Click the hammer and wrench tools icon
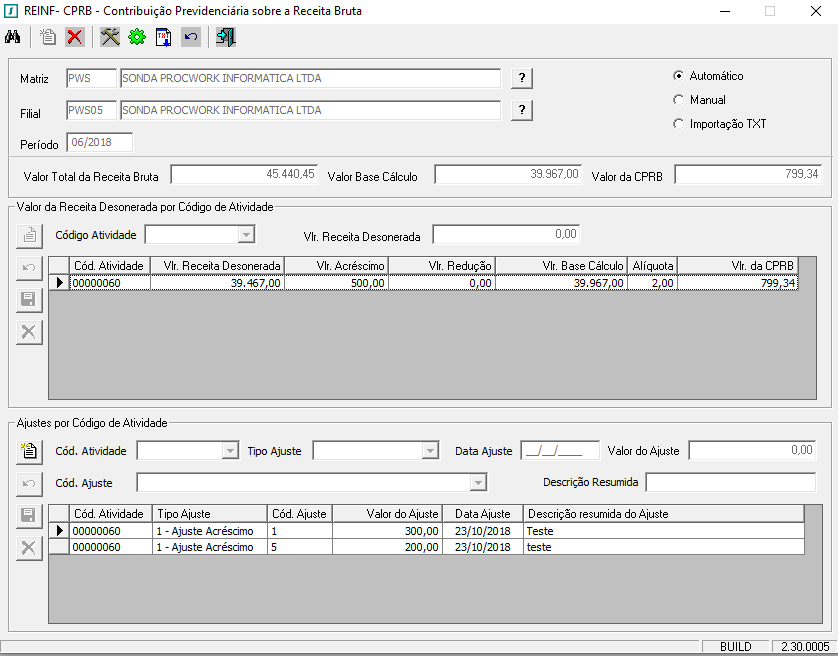This screenshot has width=838, height=656. 110,38
